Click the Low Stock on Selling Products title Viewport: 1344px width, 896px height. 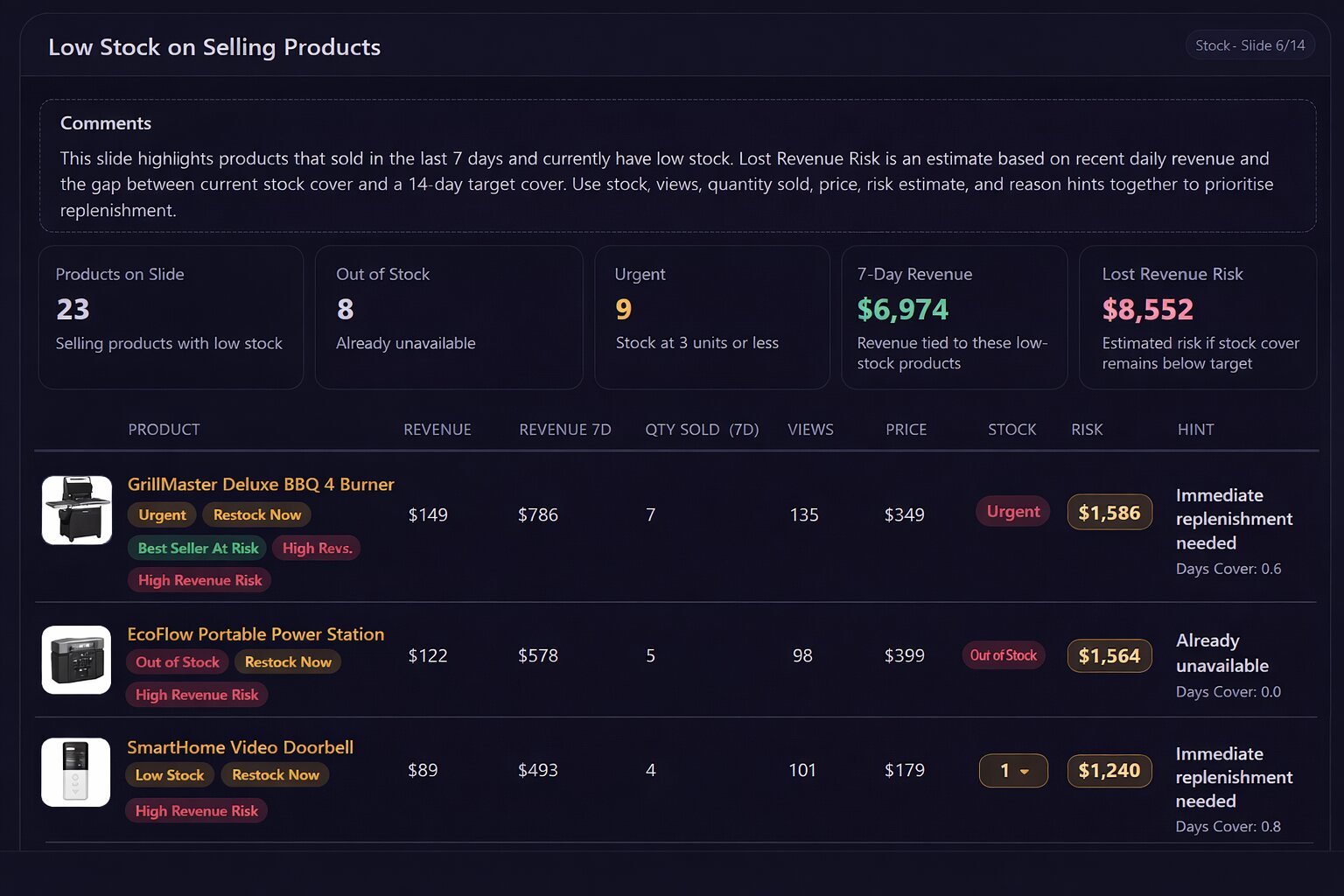214,47
